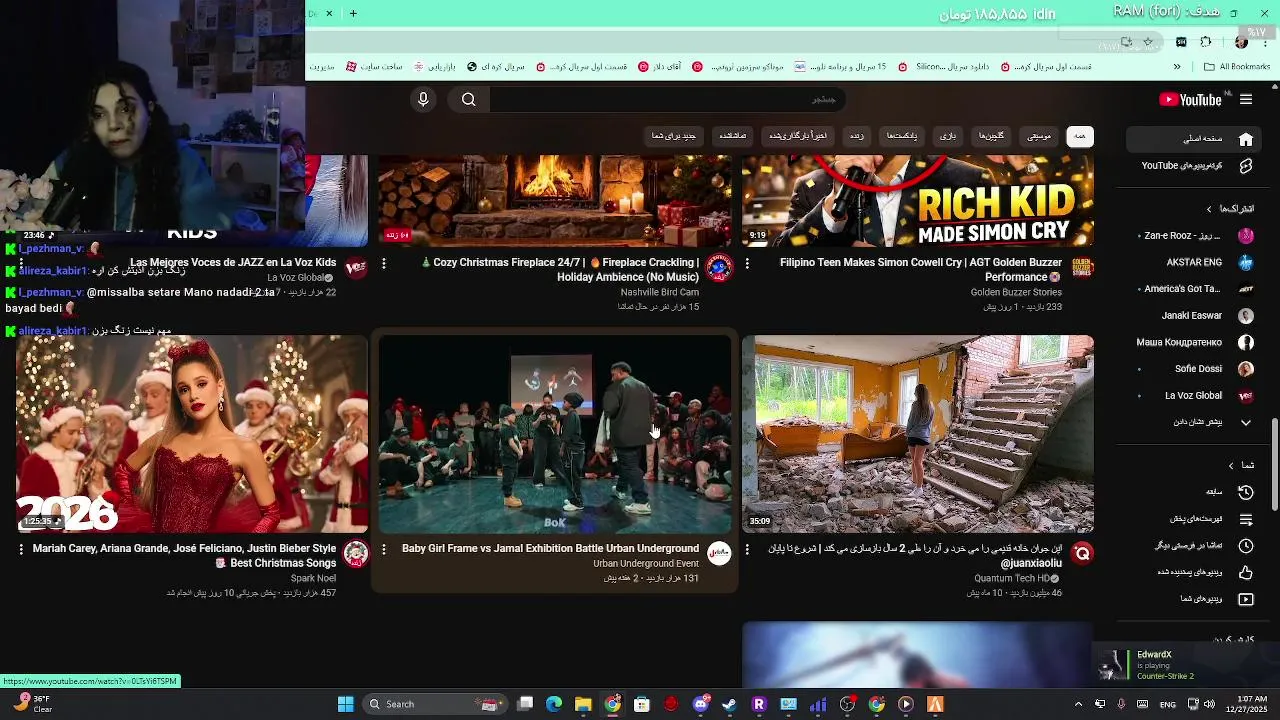The image size is (1280, 720).
Task: Open Baby Girl Frame vs Jamal video thumbnail
Action: [x=555, y=434]
